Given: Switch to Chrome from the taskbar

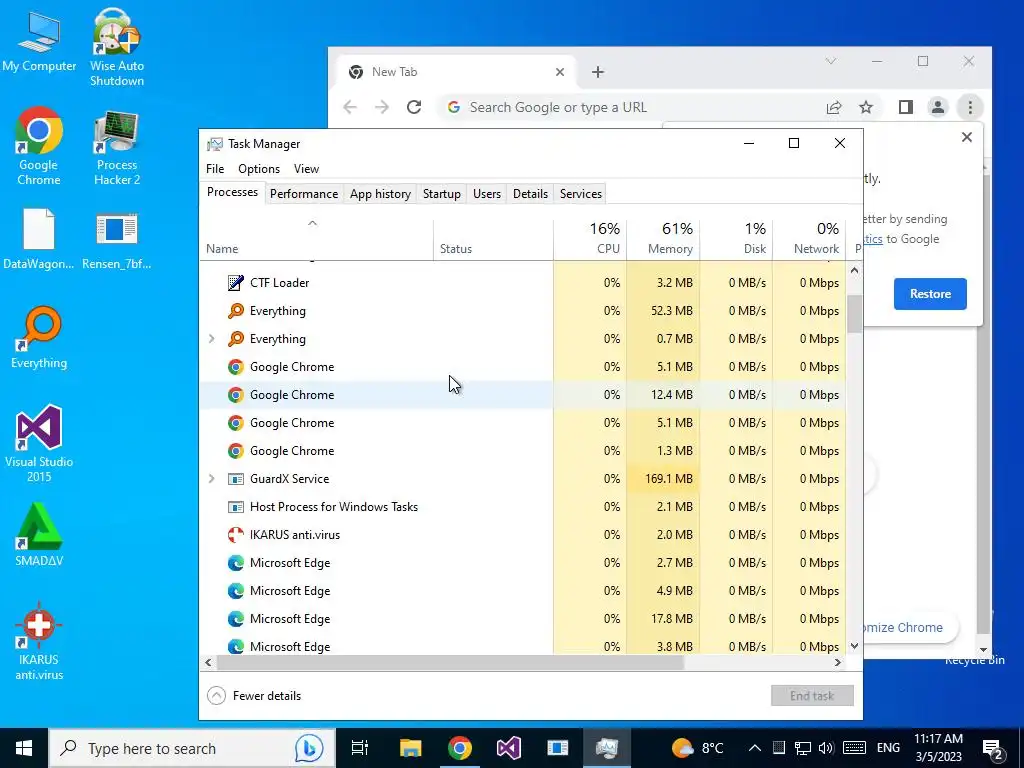Looking at the screenshot, I should point(460,748).
